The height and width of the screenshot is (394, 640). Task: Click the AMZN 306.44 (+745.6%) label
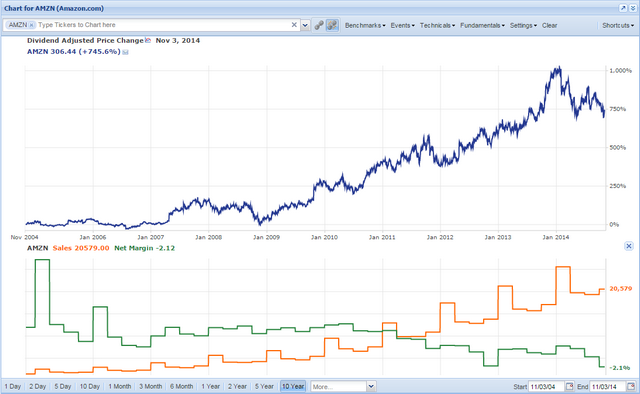[x=73, y=52]
